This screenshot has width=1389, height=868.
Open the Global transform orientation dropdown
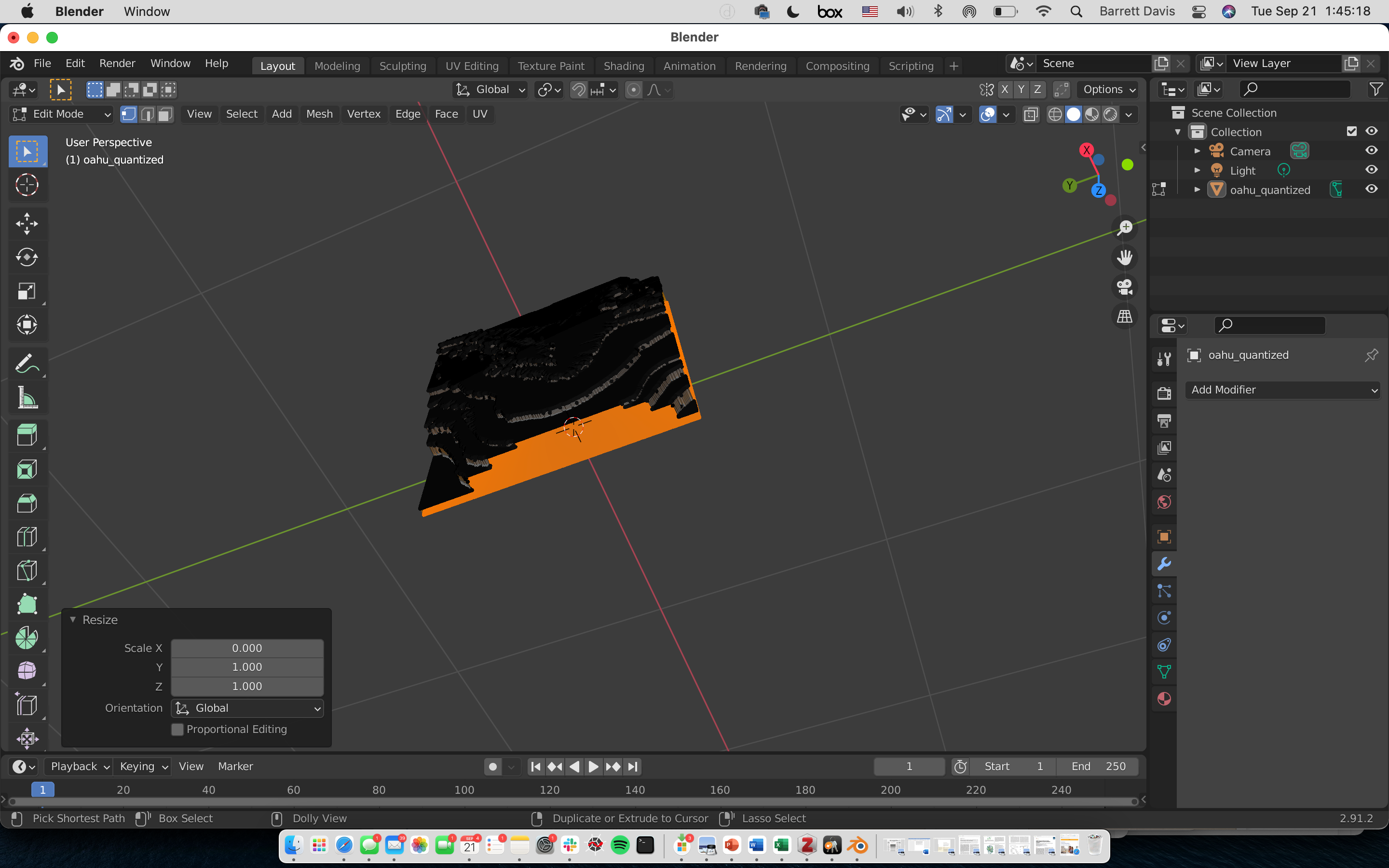tap(490, 90)
